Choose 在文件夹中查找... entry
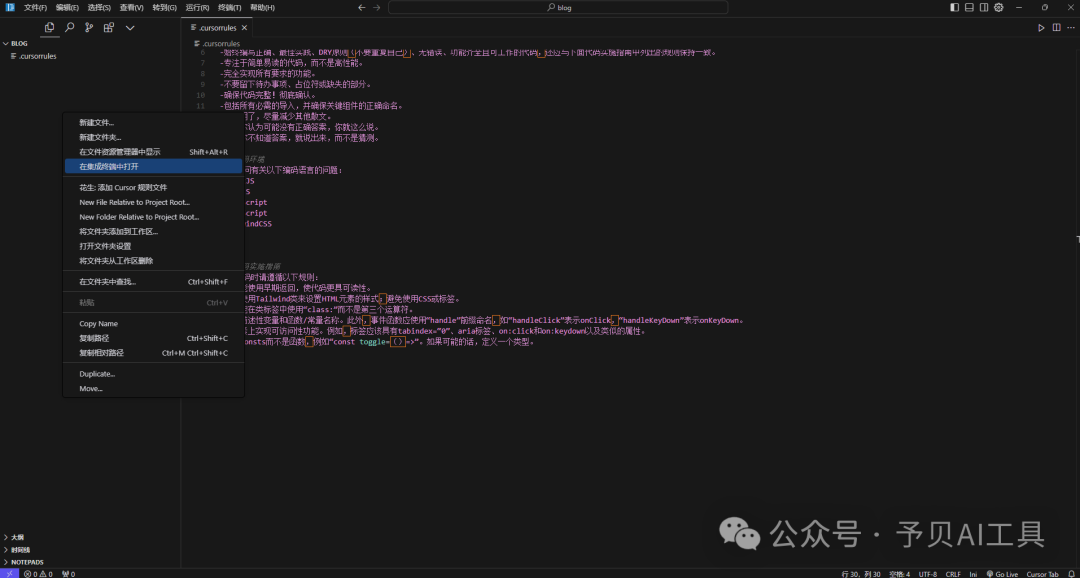This screenshot has width=1080, height=578. 153,281
